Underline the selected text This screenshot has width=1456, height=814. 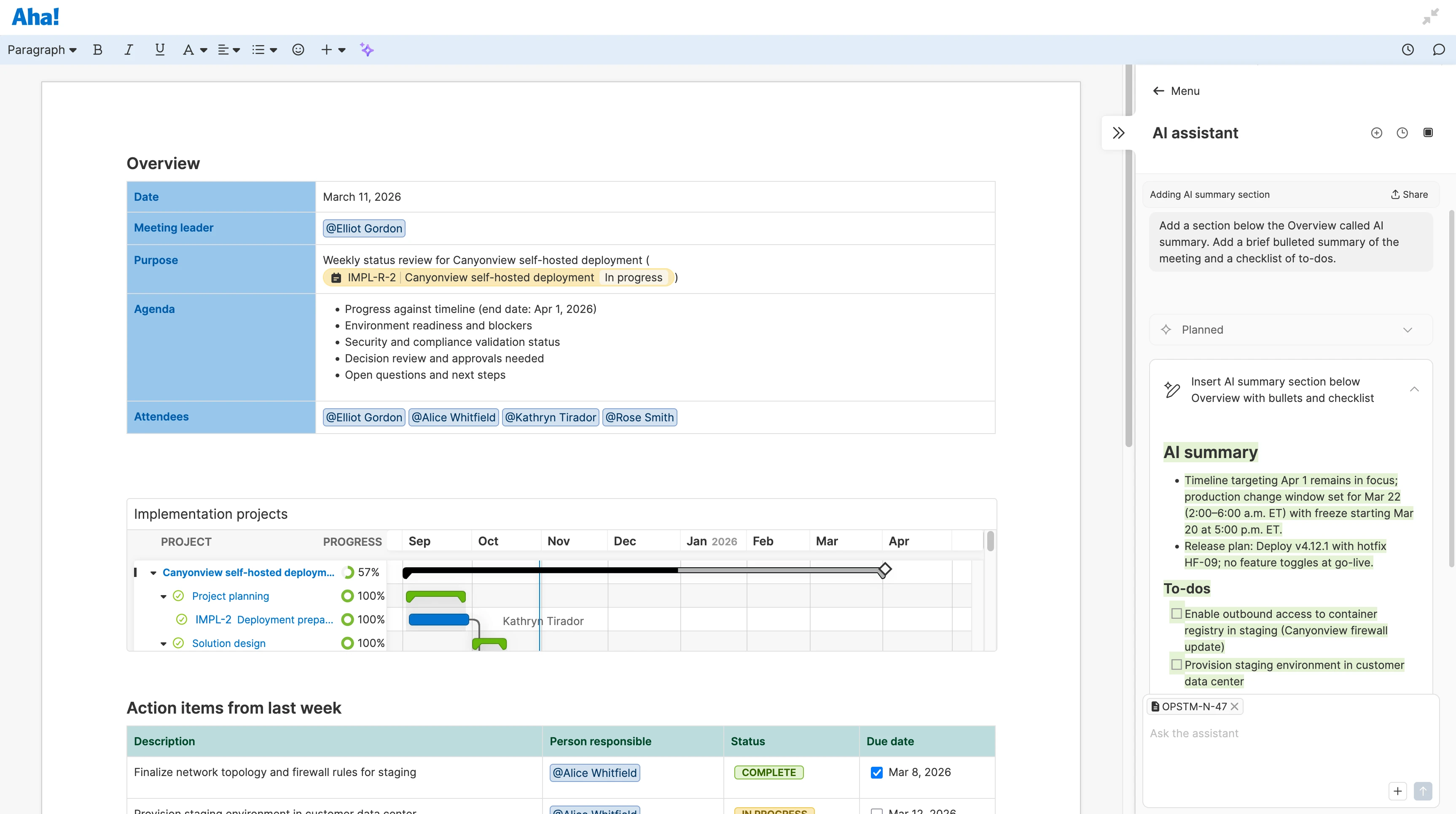coord(160,50)
